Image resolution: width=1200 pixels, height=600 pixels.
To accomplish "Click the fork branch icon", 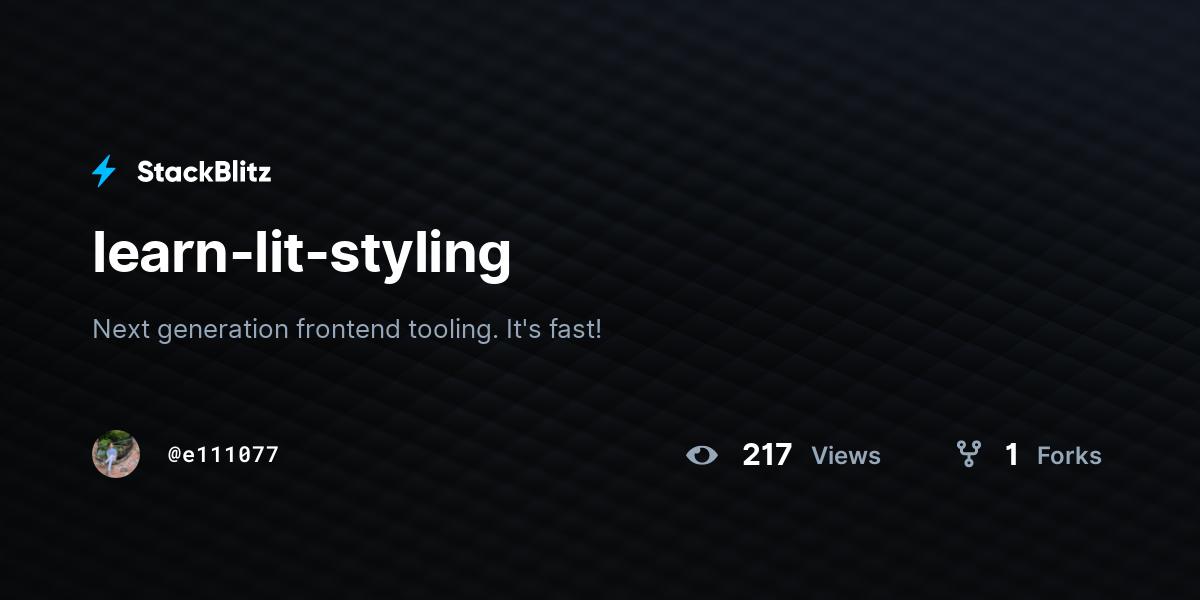I will point(968,455).
